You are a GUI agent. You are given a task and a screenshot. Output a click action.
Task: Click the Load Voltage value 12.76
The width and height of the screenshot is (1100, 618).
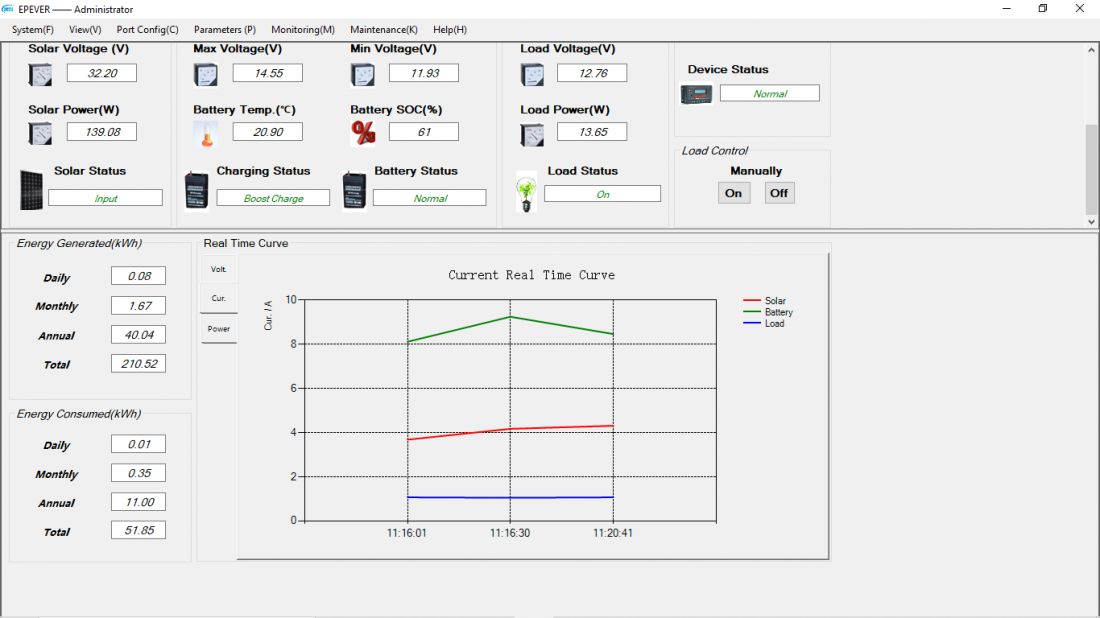pyautogui.click(x=592, y=73)
